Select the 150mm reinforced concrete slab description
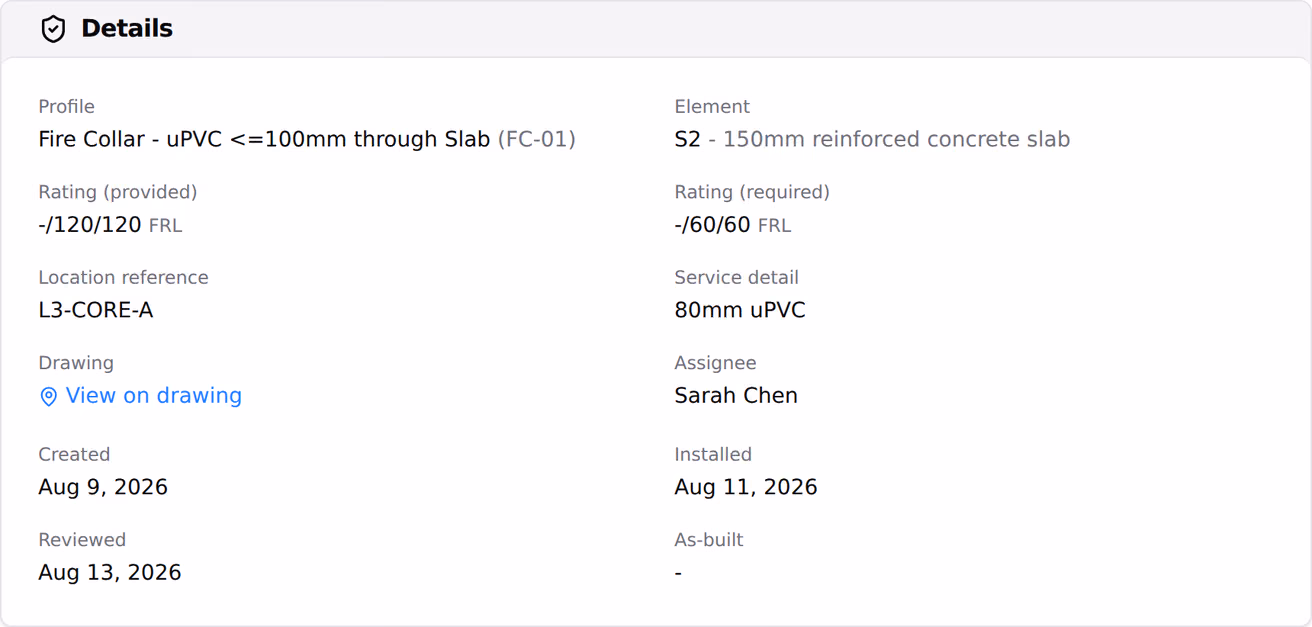The image size is (1312, 627). point(896,139)
